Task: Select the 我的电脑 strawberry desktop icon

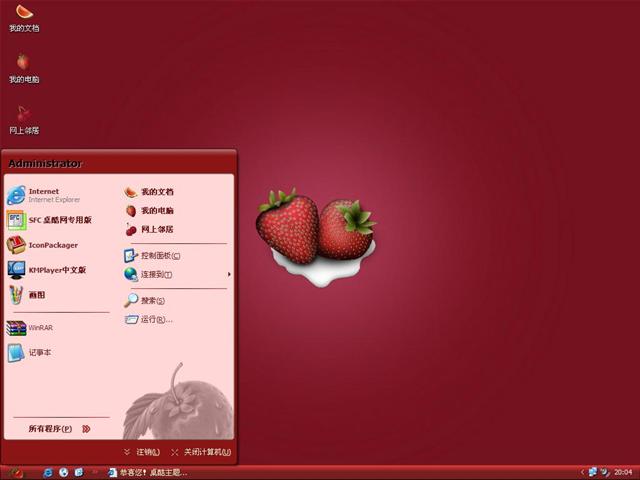Action: pyautogui.click(x=24, y=69)
